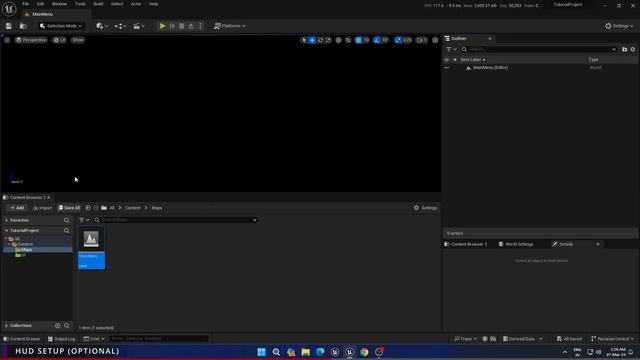This screenshot has height=360, width=640.
Task: Open the browse content folder icon
Action: click(x=23, y=26)
